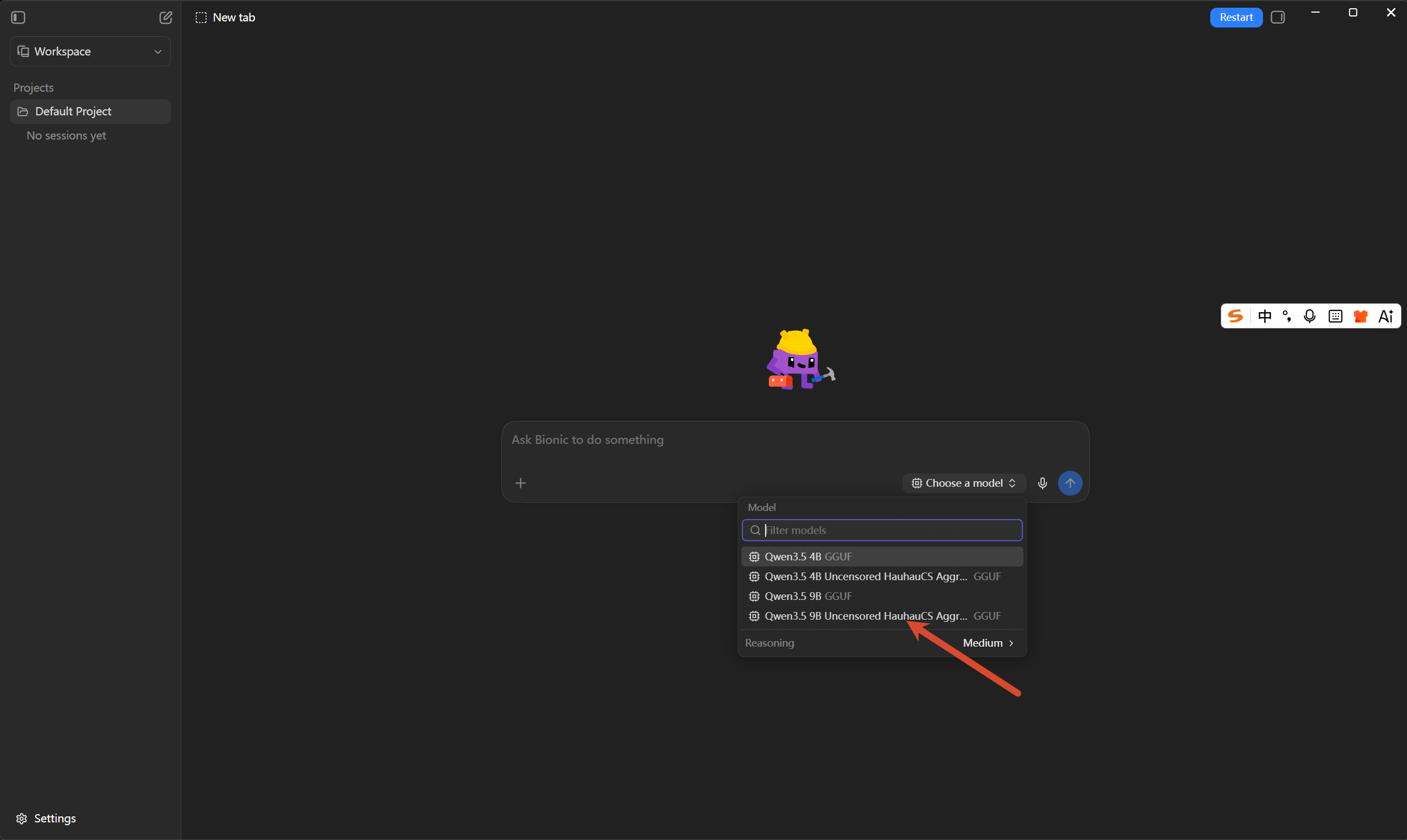This screenshot has width=1407, height=840.
Task: Send the prompt with the arrow button
Action: pyautogui.click(x=1070, y=483)
